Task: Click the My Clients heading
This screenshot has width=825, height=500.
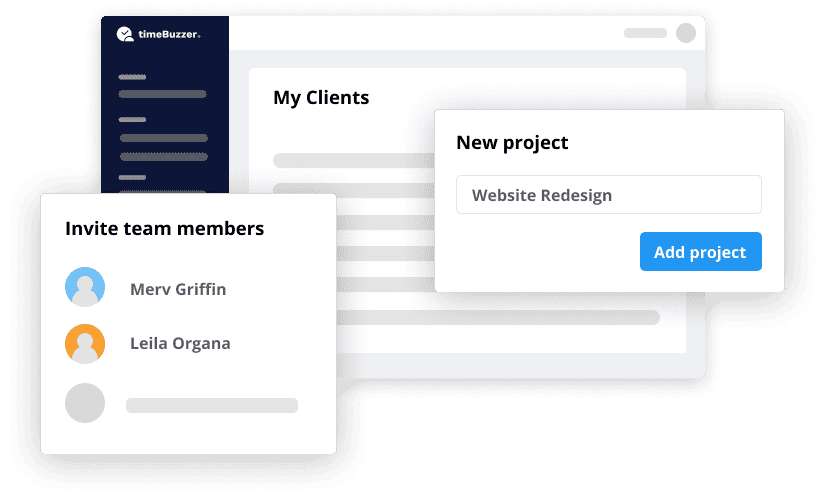Action: click(x=321, y=98)
